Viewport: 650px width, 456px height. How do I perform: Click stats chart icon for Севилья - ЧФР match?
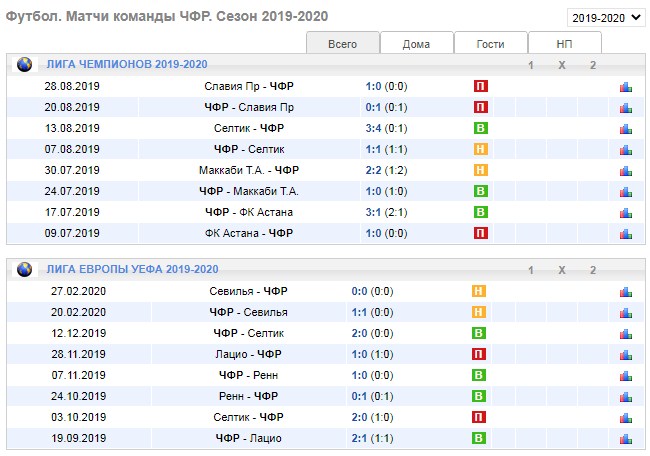coord(626,291)
